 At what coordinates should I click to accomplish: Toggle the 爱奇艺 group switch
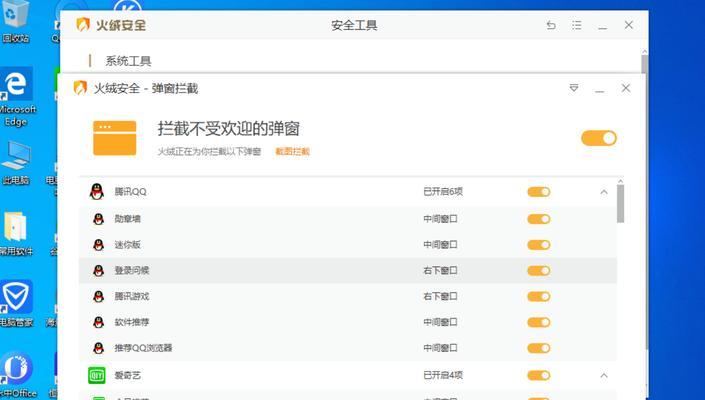(539, 375)
